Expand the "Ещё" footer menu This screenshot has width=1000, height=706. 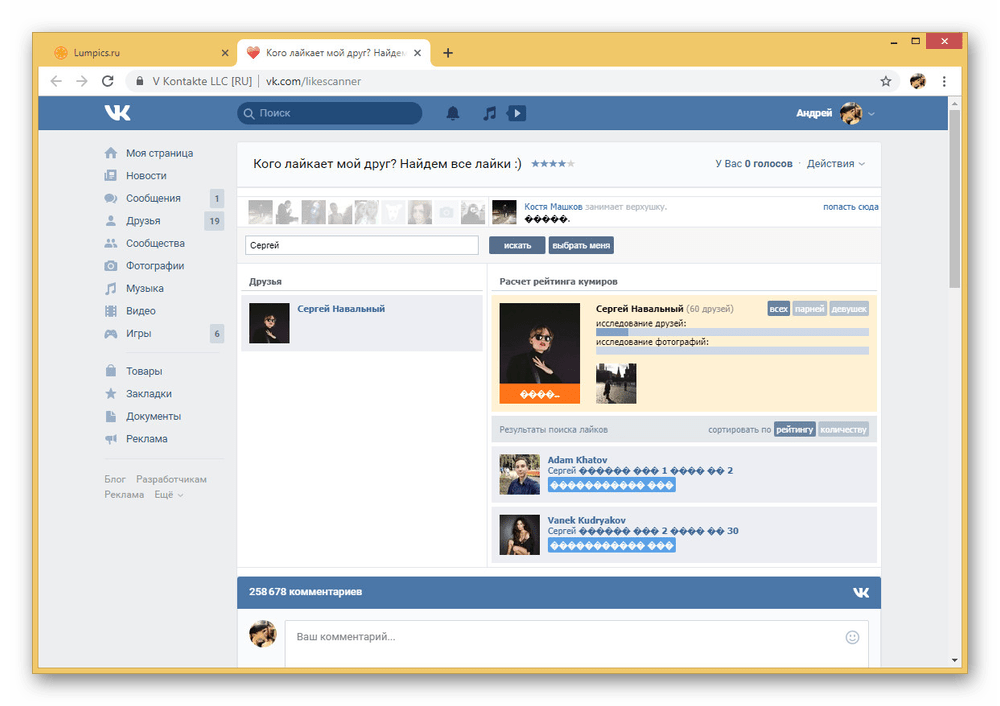pyautogui.click(x=169, y=495)
